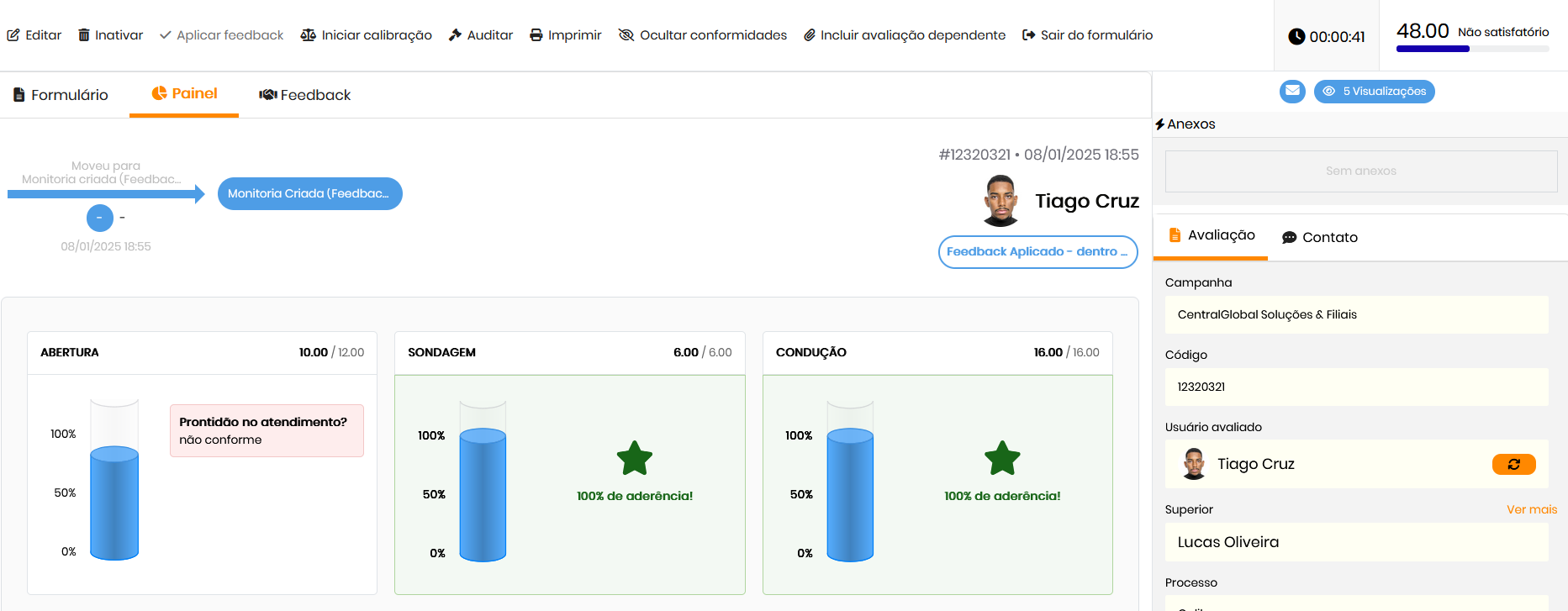The image size is (1568, 611).
Task: Click the 48.00 score progress bar
Action: click(x=1472, y=49)
